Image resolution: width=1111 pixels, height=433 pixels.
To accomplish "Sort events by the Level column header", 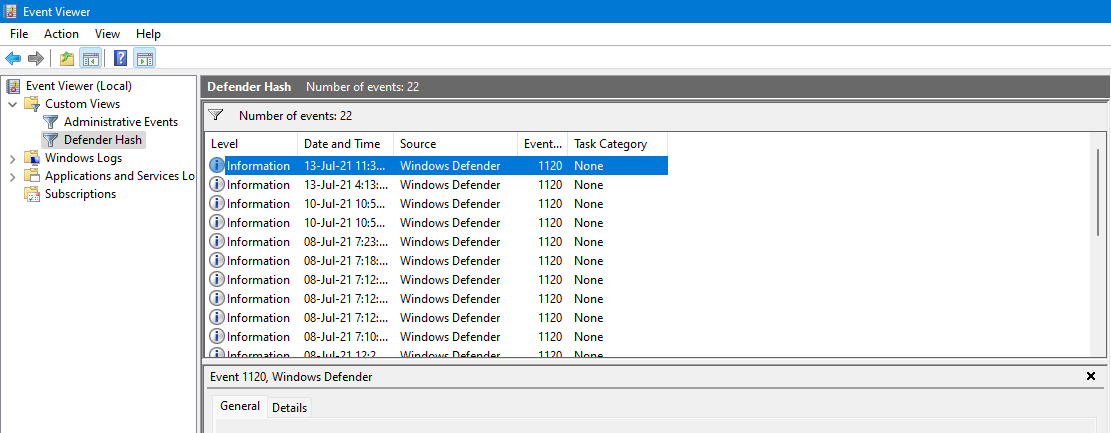I will click(226, 144).
